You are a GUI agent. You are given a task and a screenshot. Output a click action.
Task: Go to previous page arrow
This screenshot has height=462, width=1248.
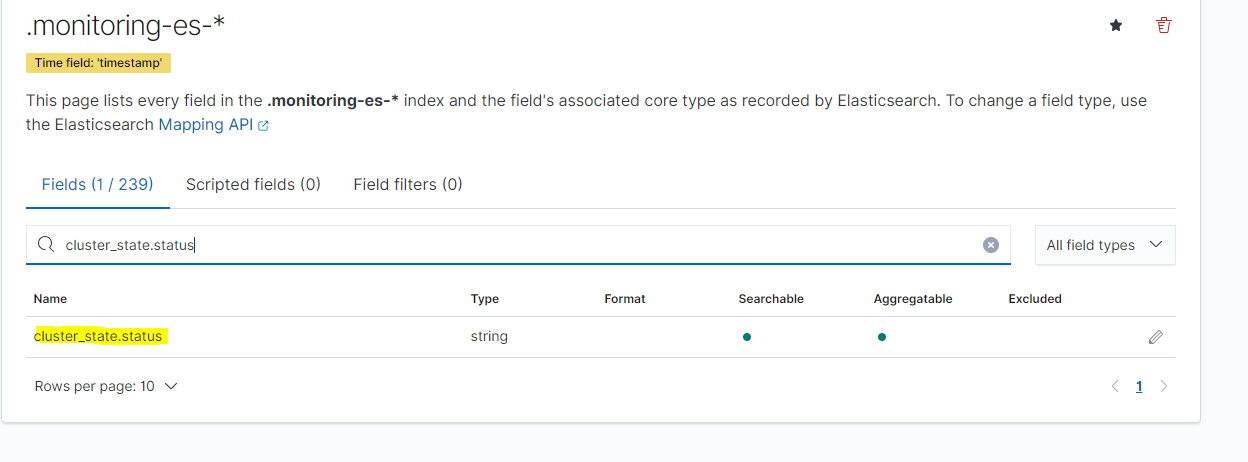point(1115,386)
